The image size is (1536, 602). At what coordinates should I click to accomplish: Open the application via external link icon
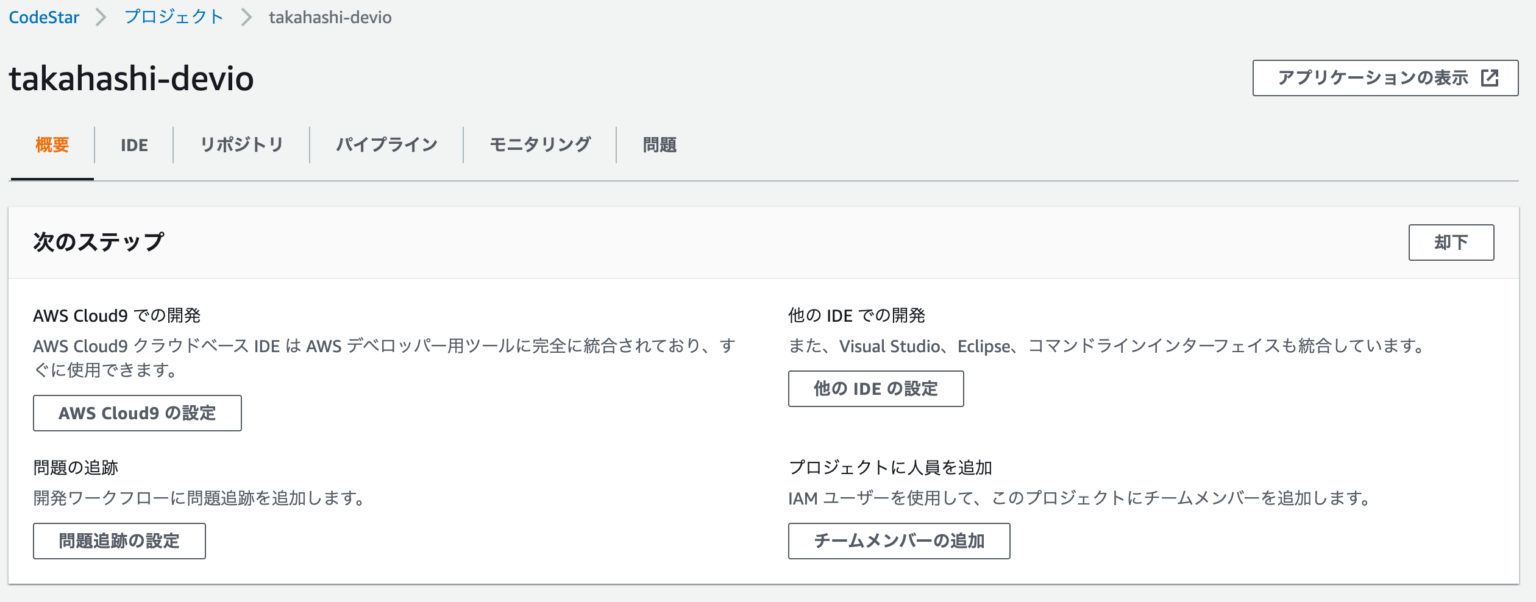tap(1497, 77)
